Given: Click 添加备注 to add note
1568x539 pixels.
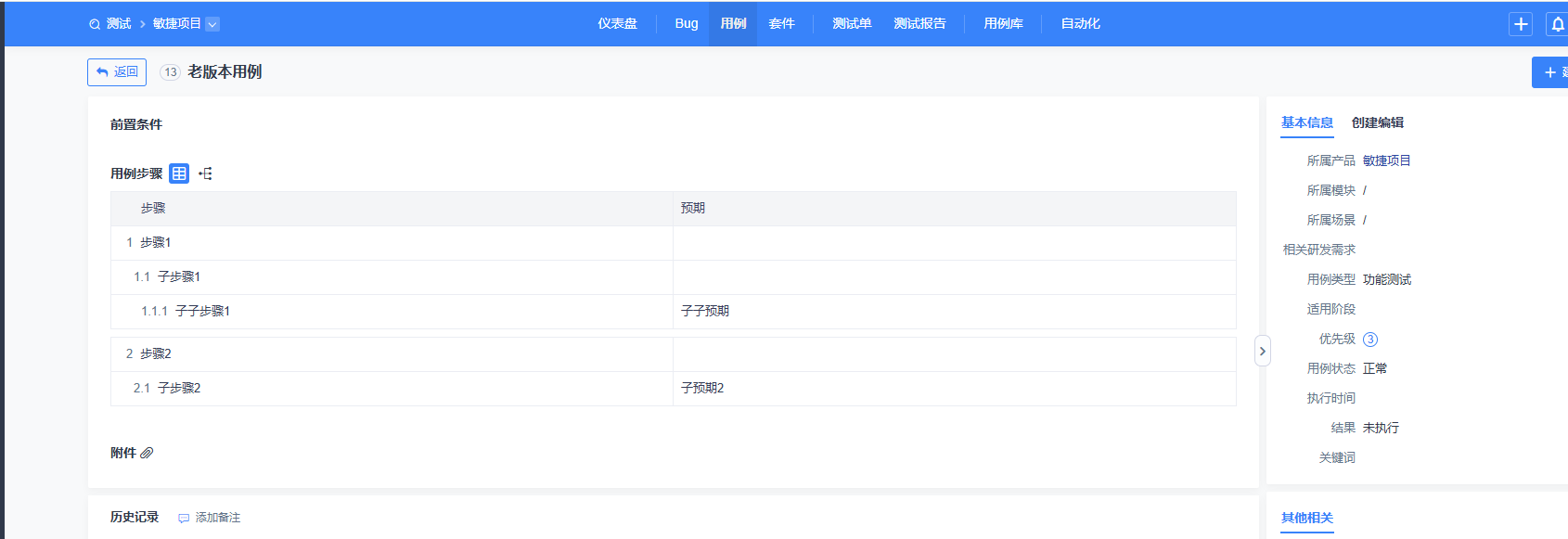Looking at the screenshot, I should click(x=217, y=518).
